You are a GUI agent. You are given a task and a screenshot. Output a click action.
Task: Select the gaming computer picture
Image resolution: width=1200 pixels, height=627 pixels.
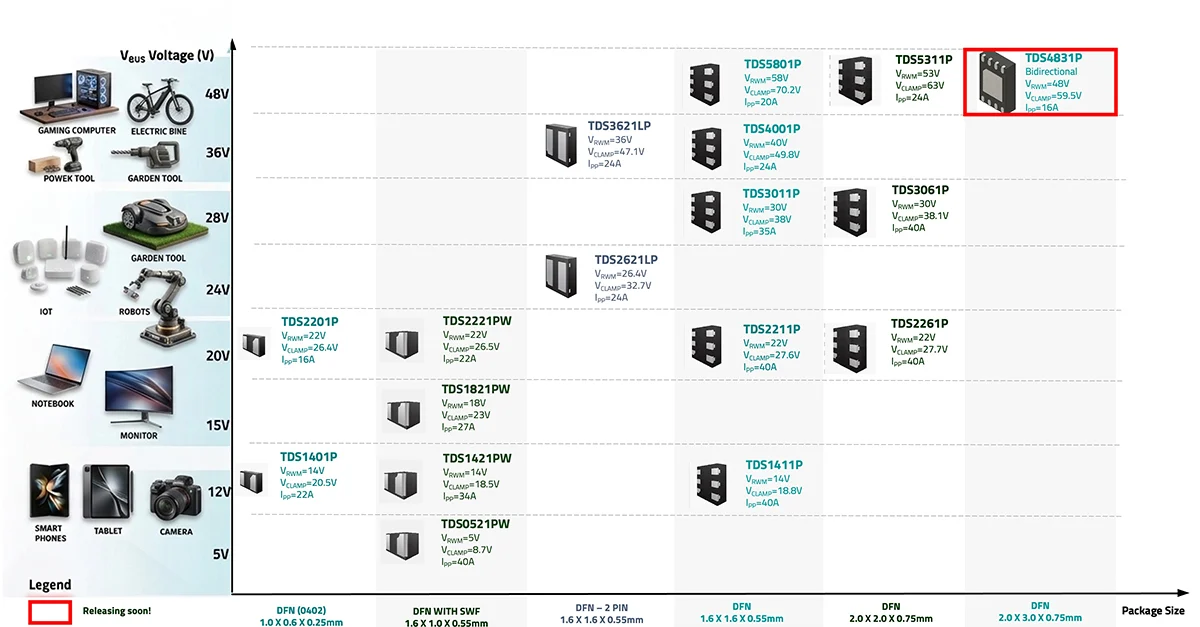[x=75, y=97]
